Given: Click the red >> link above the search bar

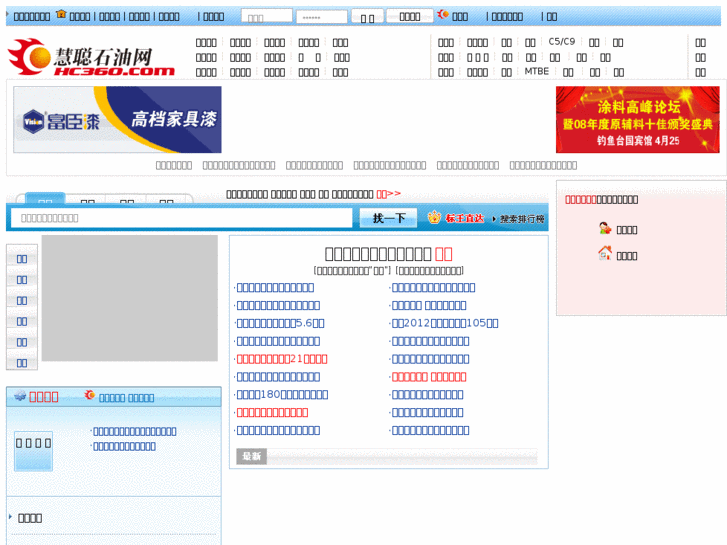Looking at the screenshot, I should click(389, 194).
